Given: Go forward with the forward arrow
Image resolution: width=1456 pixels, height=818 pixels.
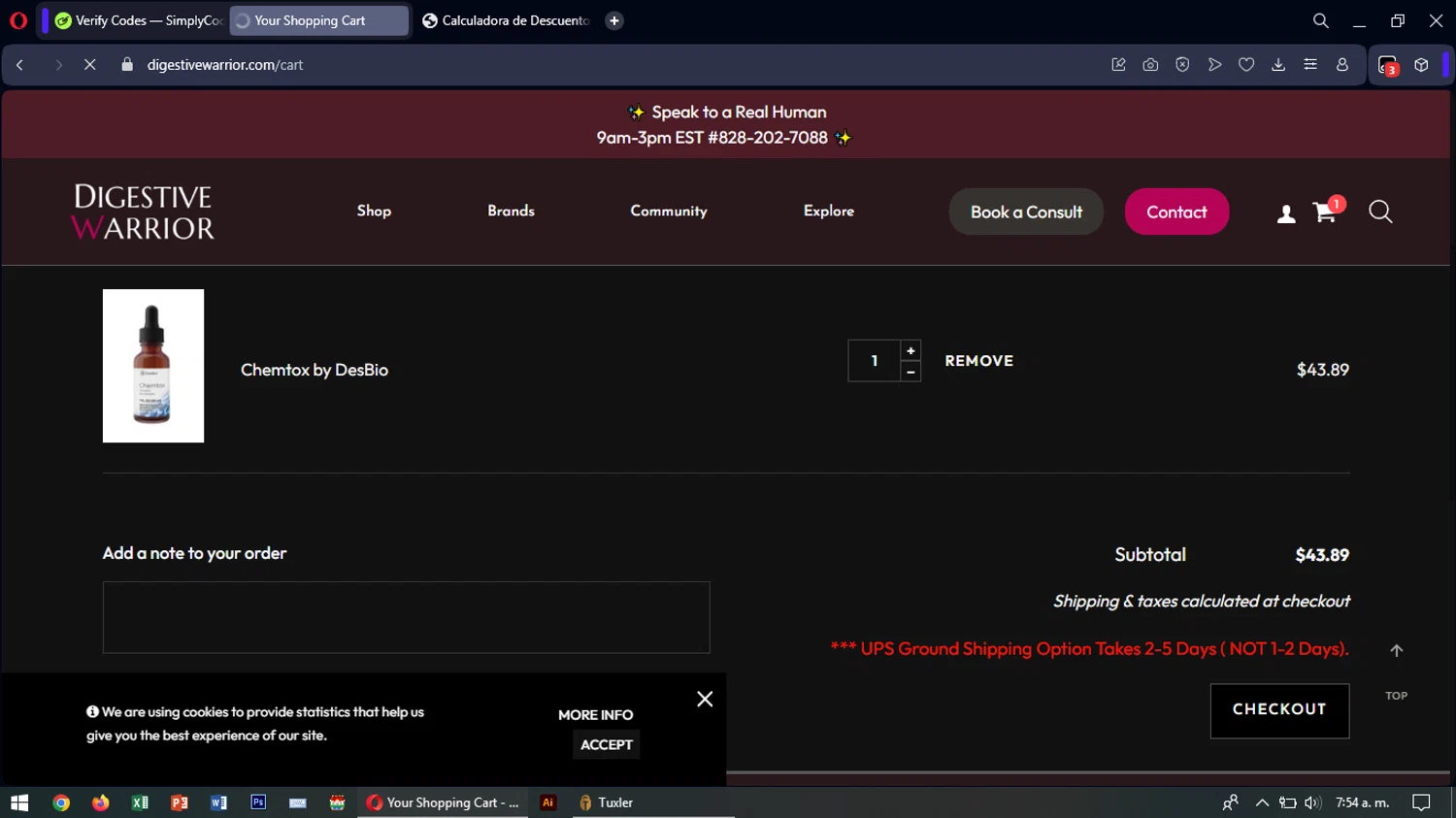Looking at the screenshot, I should [58, 65].
